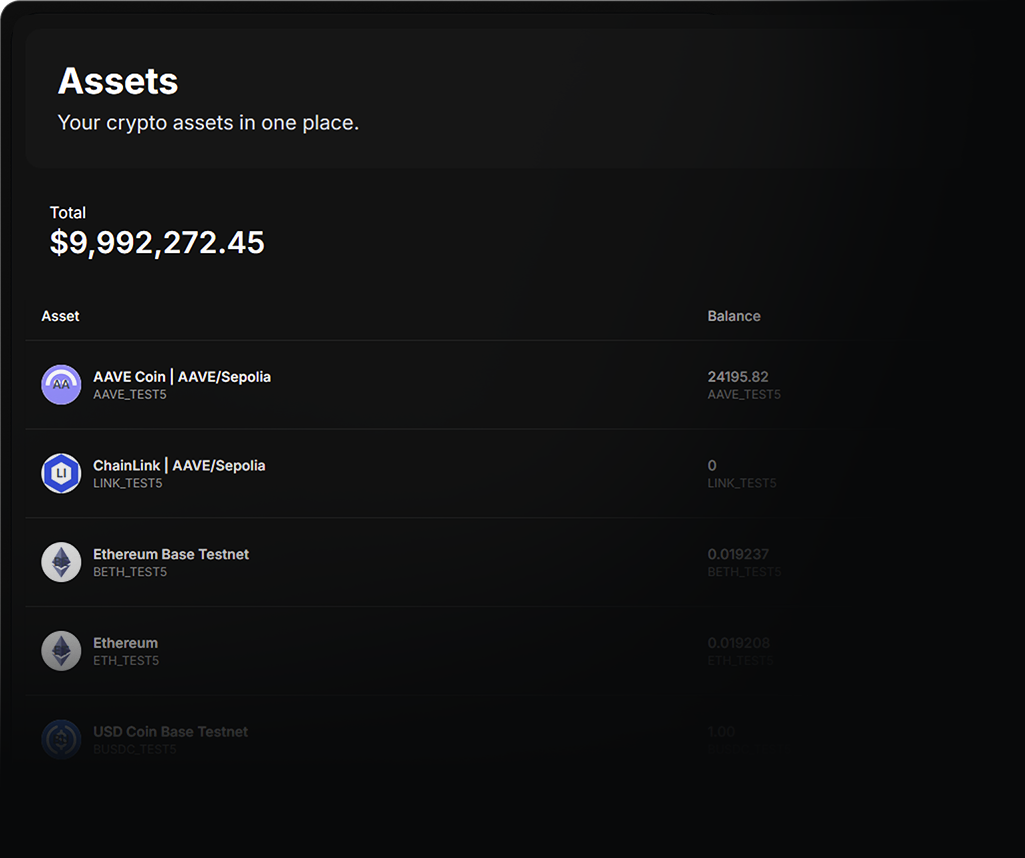The image size is (1025, 858).
Task: Click the total amount $9,992,272.45
Action: pyautogui.click(x=157, y=243)
